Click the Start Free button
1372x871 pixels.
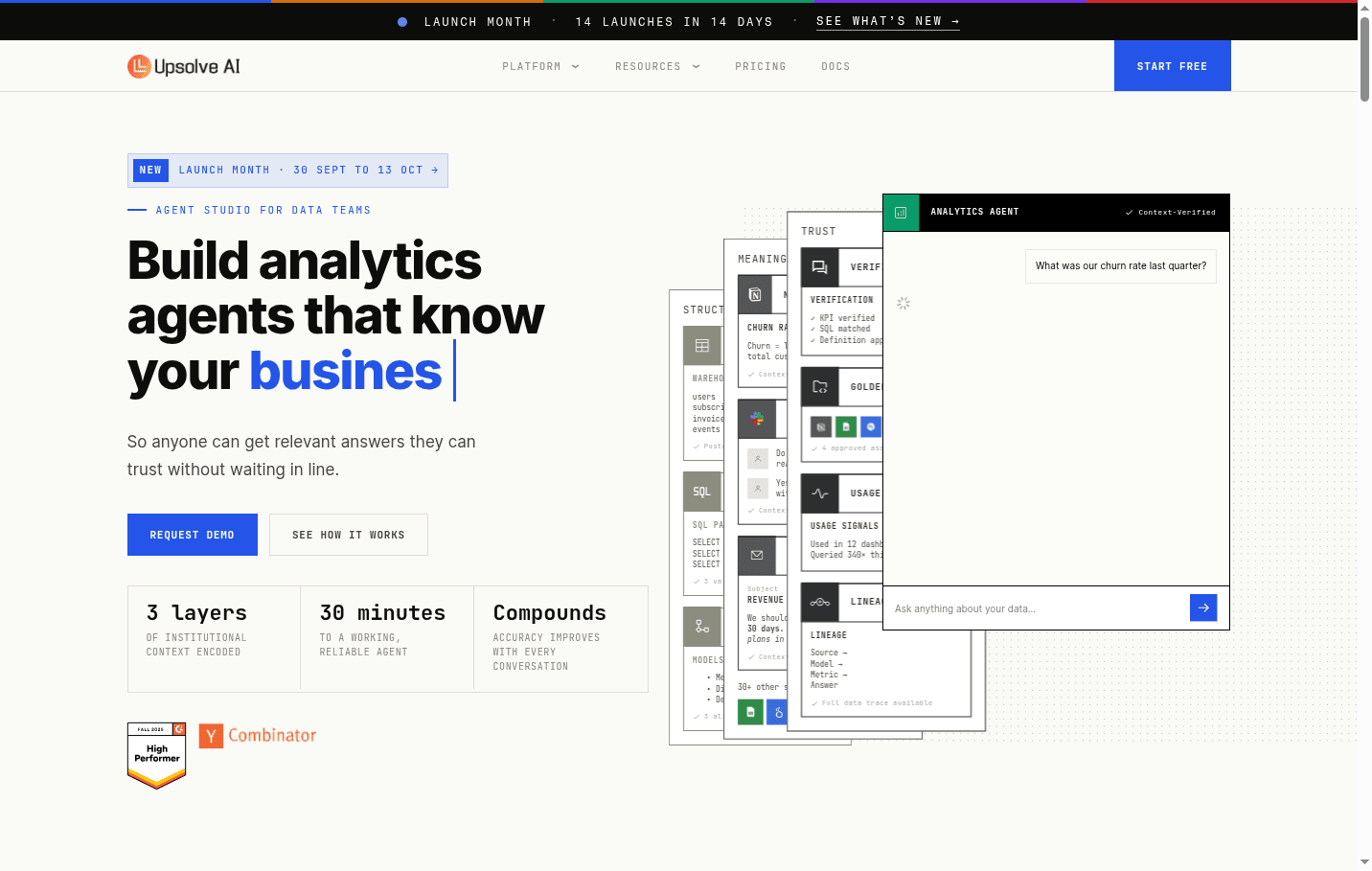click(x=1172, y=66)
